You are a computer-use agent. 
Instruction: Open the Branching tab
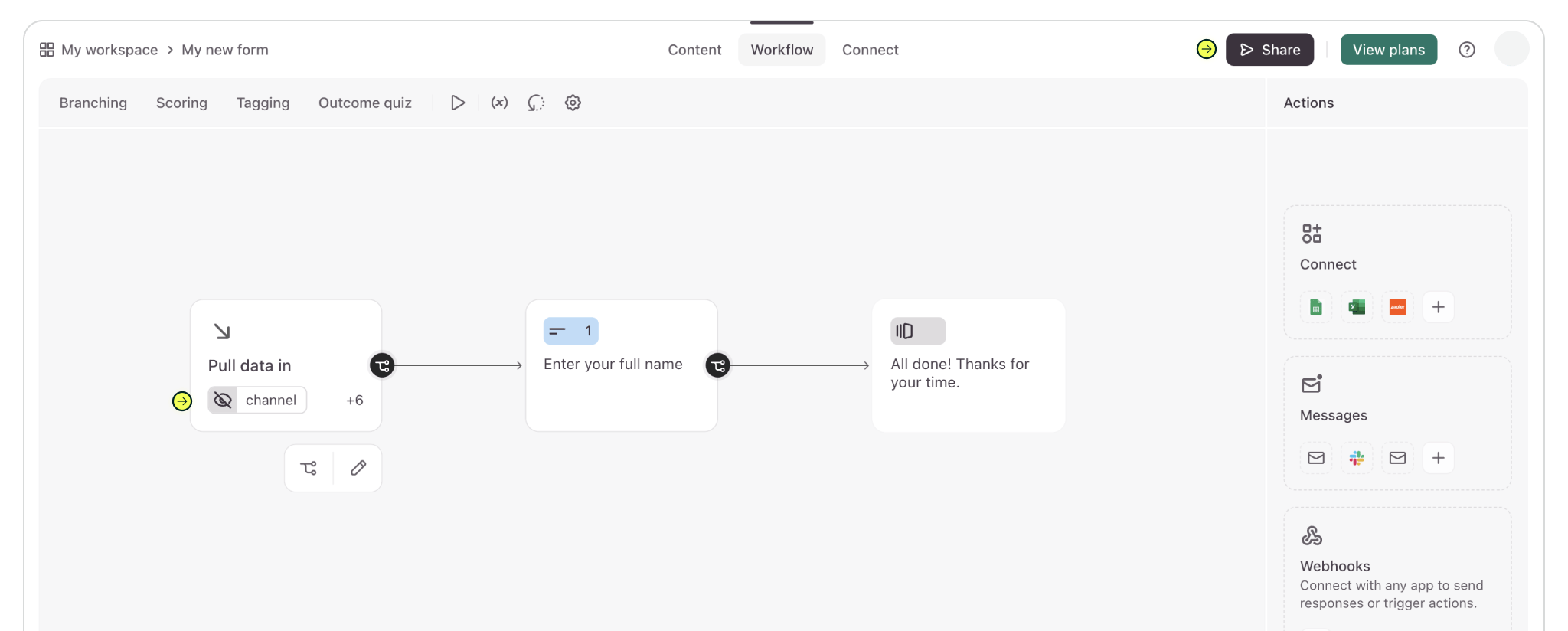93,103
